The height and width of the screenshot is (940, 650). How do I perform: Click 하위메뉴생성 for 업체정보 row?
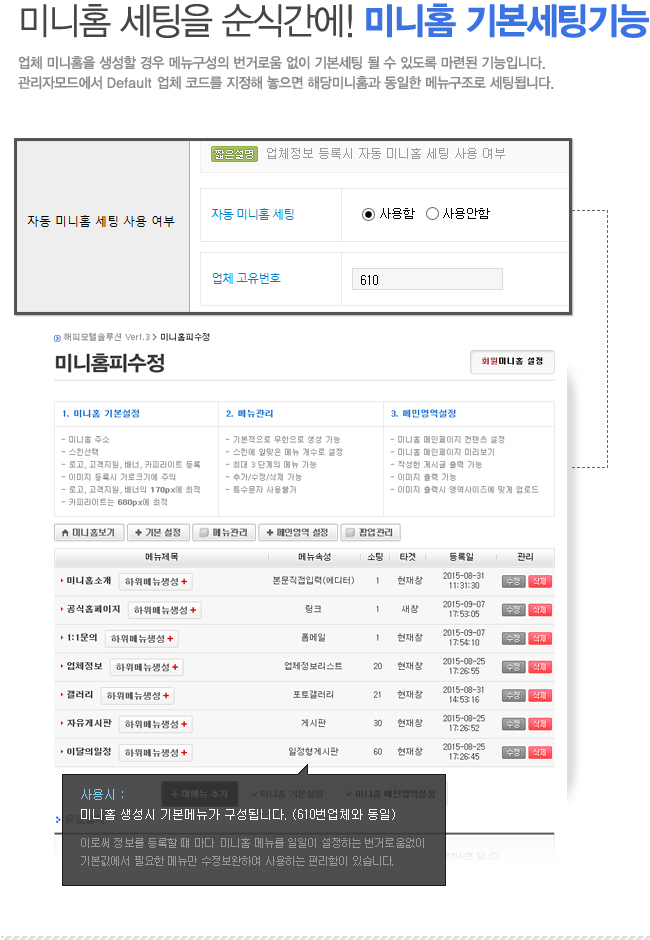[x=146, y=667]
